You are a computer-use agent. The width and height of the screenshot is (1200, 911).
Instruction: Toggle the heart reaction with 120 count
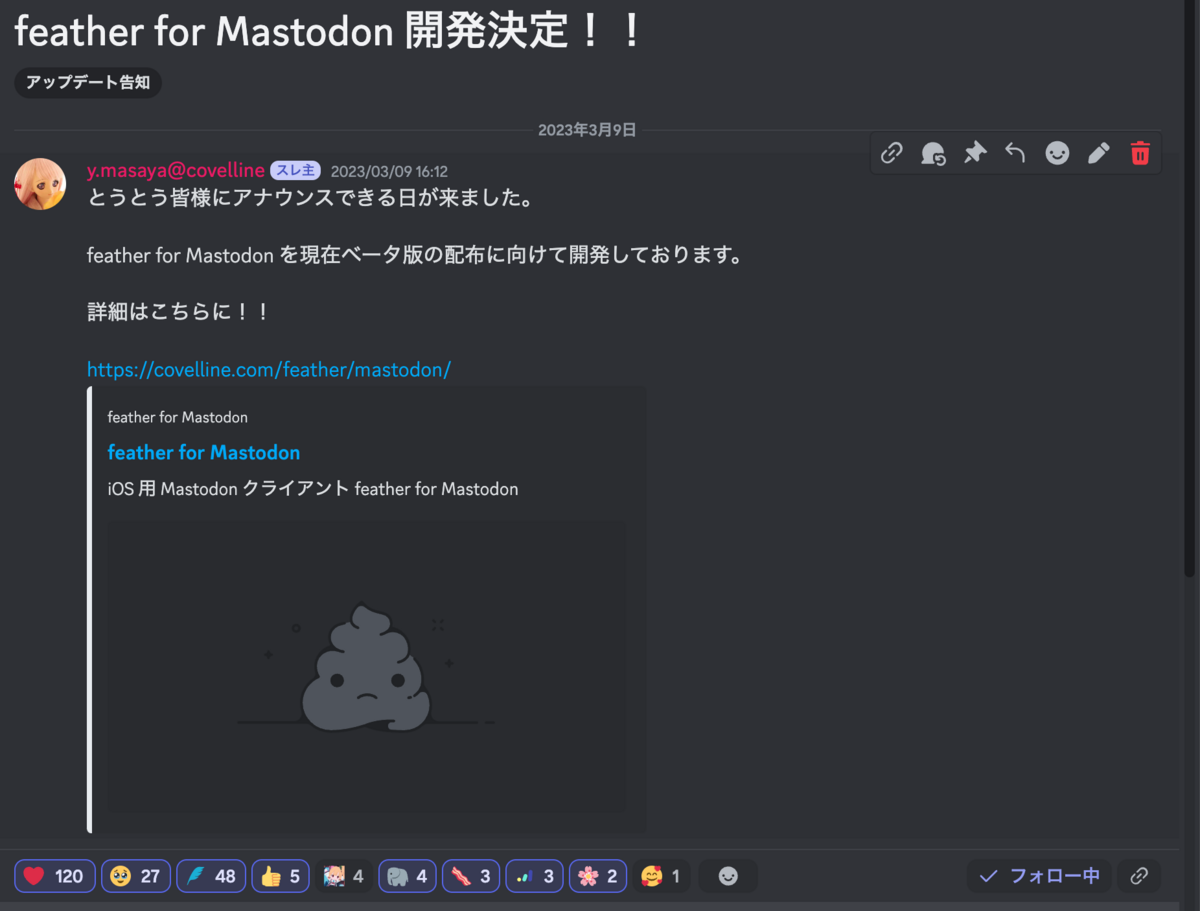click(x=54, y=875)
